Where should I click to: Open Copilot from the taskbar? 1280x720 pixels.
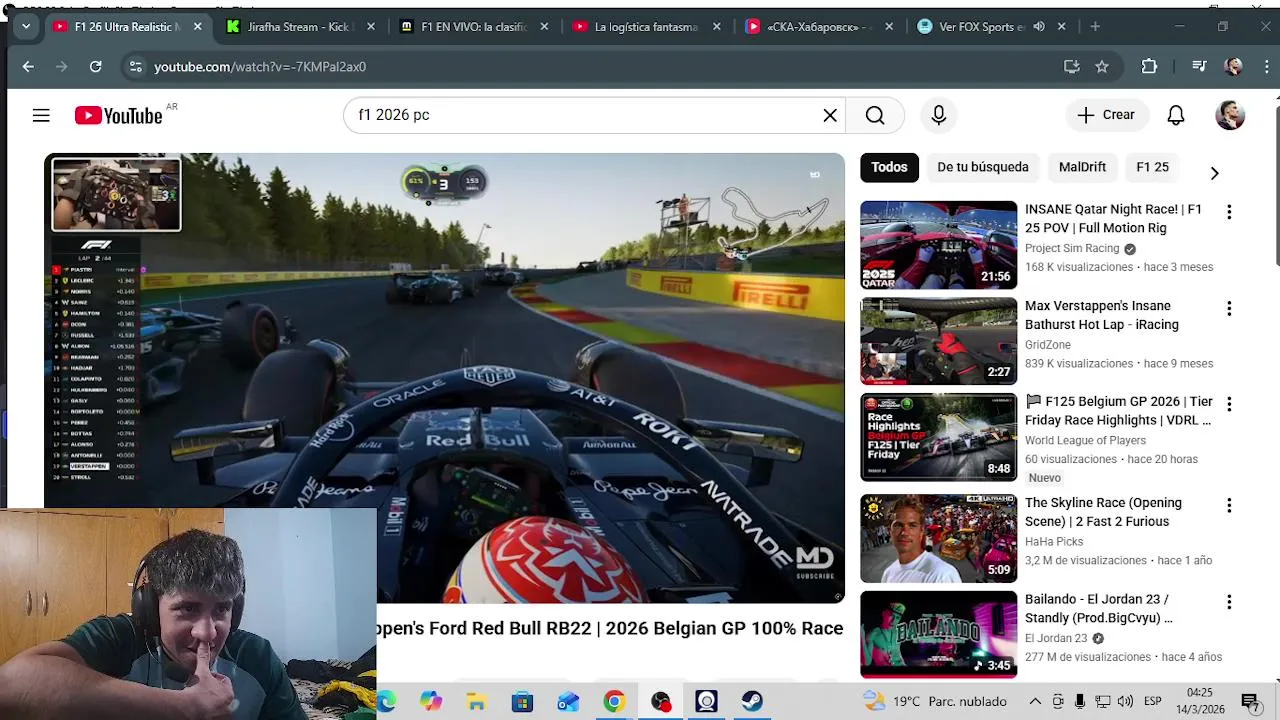pyautogui.click(x=430, y=701)
